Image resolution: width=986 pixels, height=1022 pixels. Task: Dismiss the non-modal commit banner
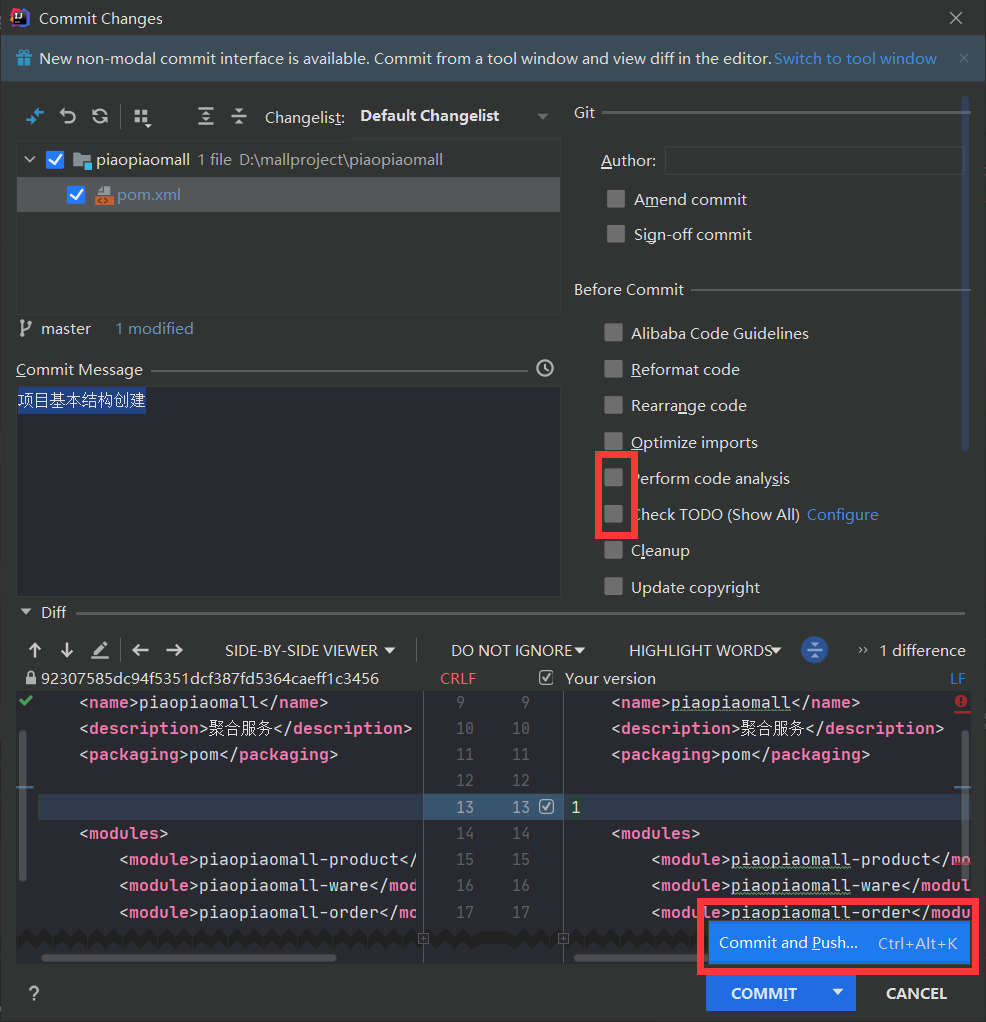pyautogui.click(x=964, y=58)
